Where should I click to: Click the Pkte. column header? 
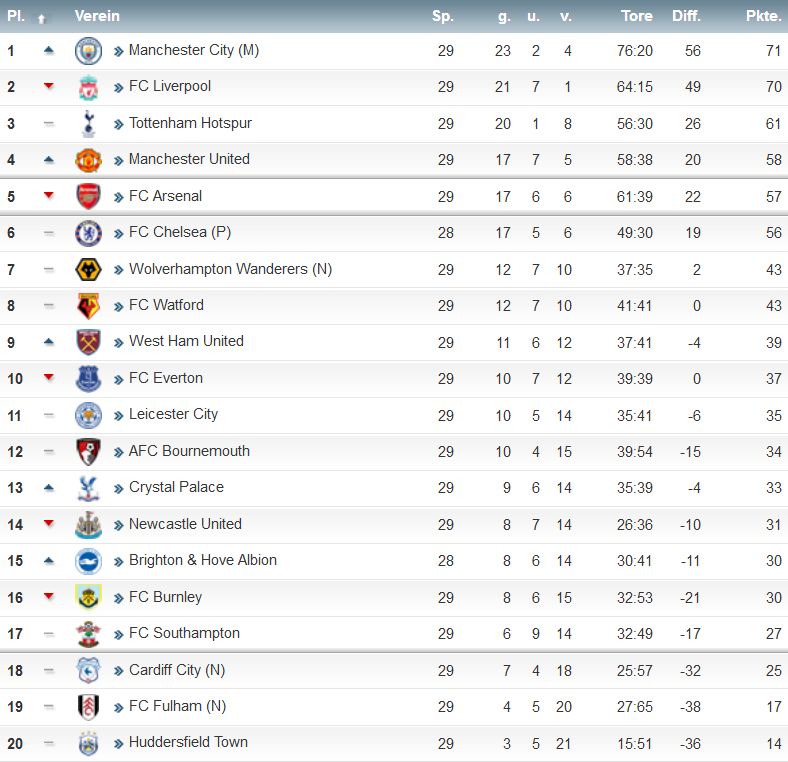pyautogui.click(x=763, y=16)
